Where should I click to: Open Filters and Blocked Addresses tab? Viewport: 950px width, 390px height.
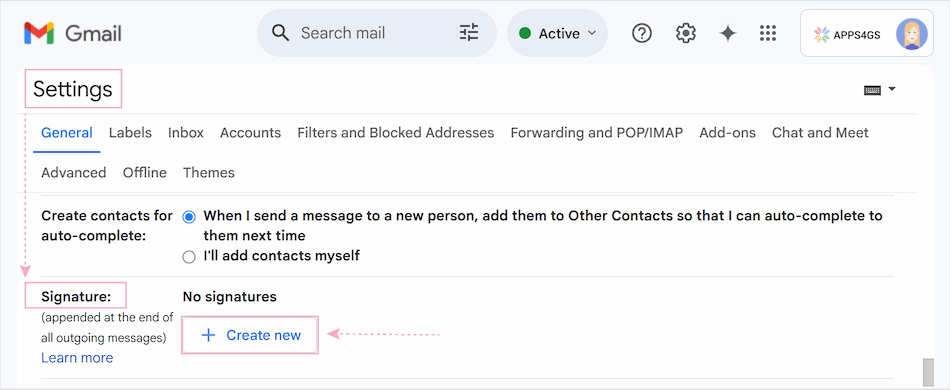click(396, 133)
